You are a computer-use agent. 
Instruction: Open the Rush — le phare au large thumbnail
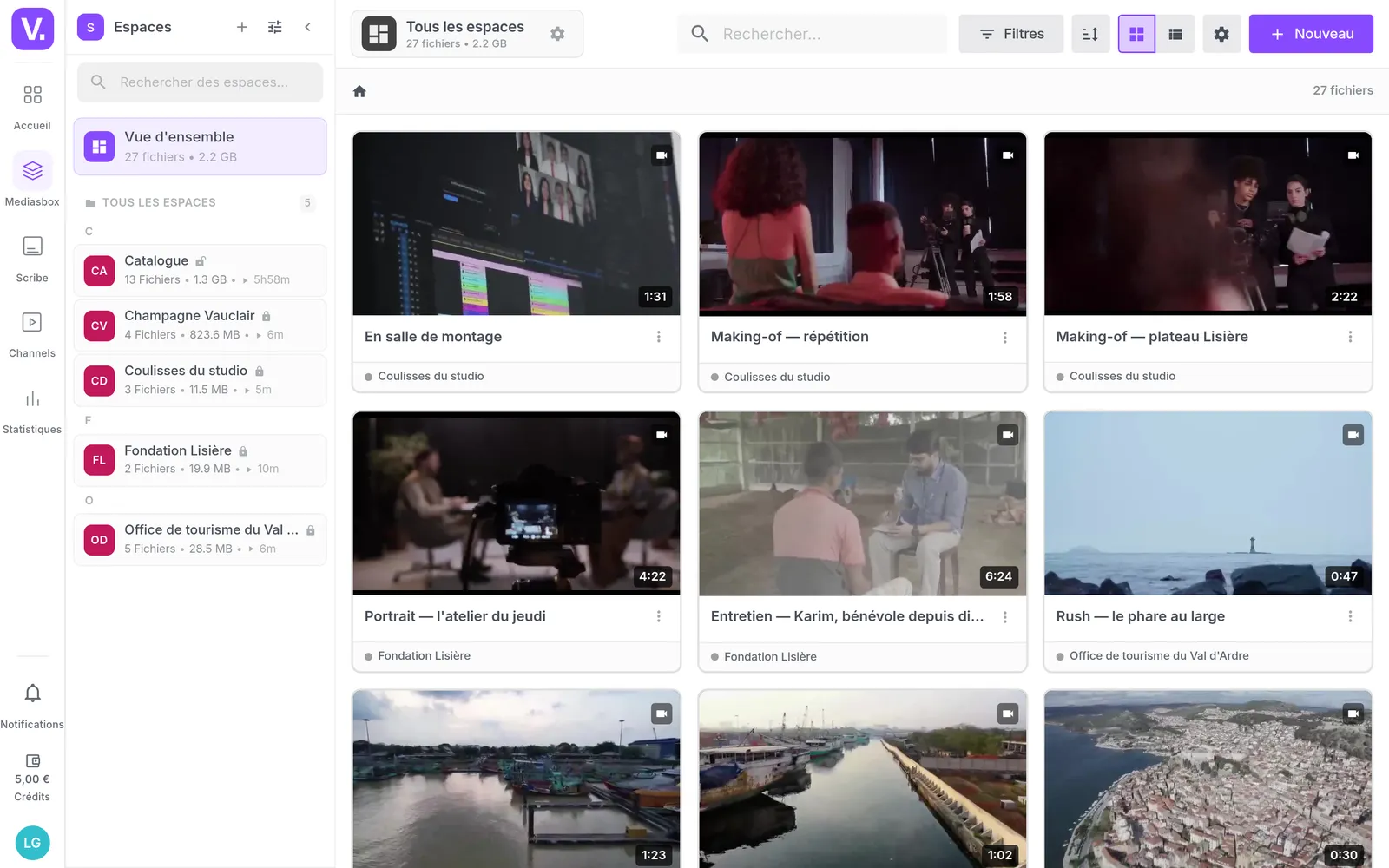tap(1208, 503)
